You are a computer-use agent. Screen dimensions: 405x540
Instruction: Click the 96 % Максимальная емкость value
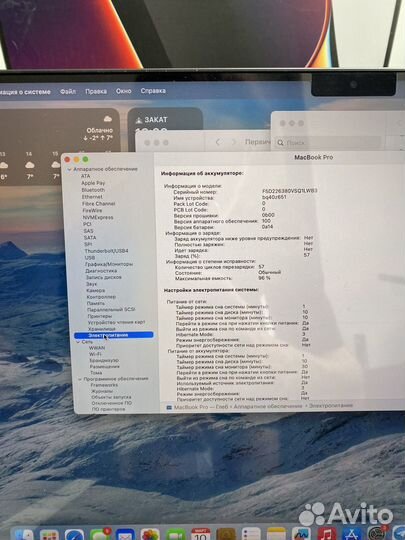[264, 278]
